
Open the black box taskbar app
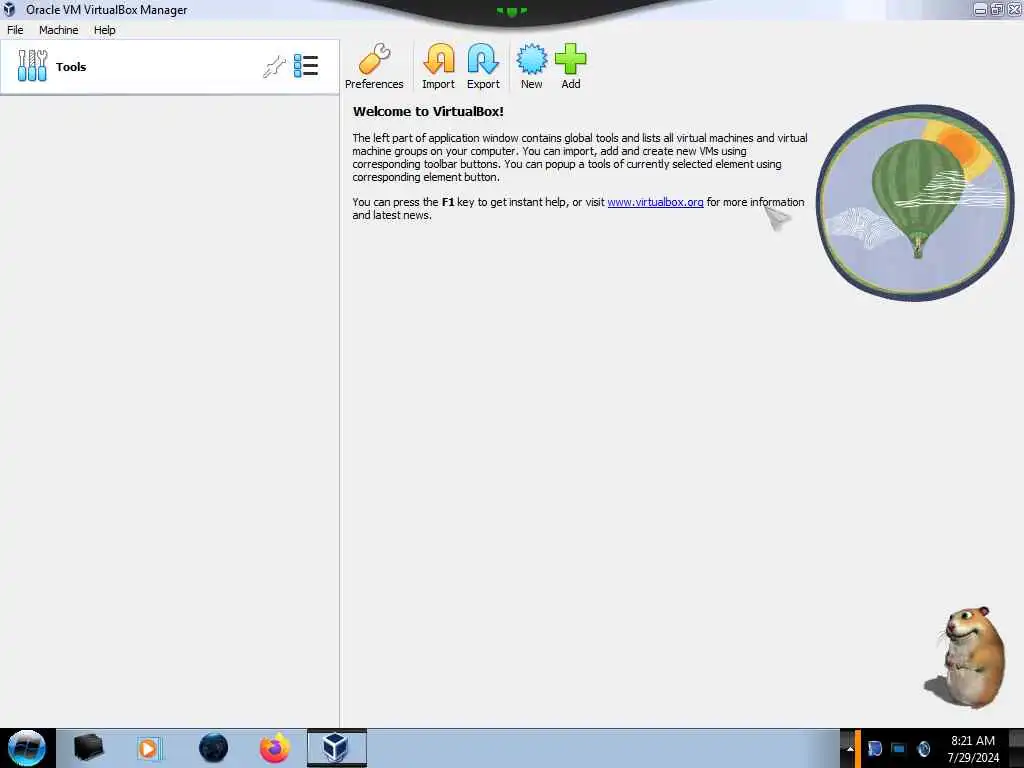tap(88, 748)
